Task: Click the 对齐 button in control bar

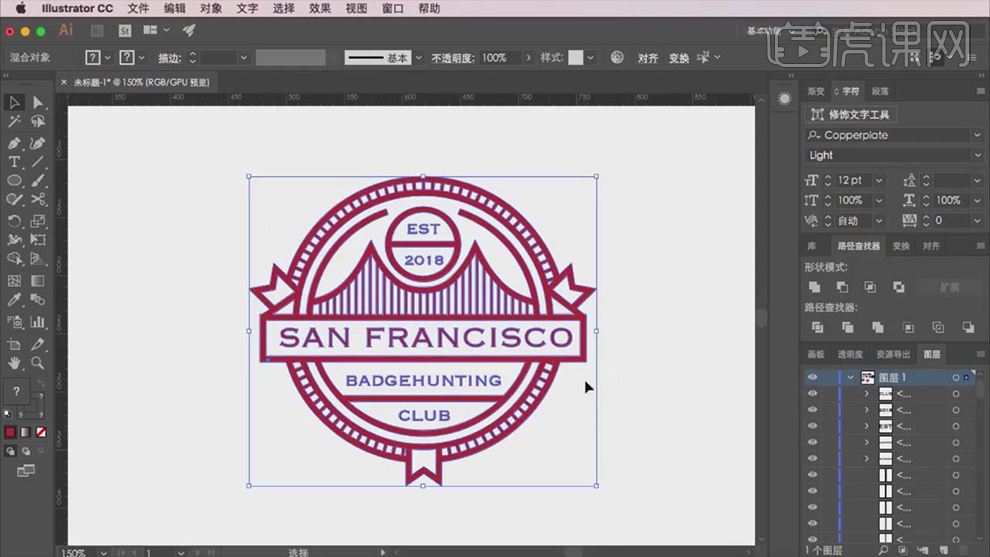Action: pos(648,59)
